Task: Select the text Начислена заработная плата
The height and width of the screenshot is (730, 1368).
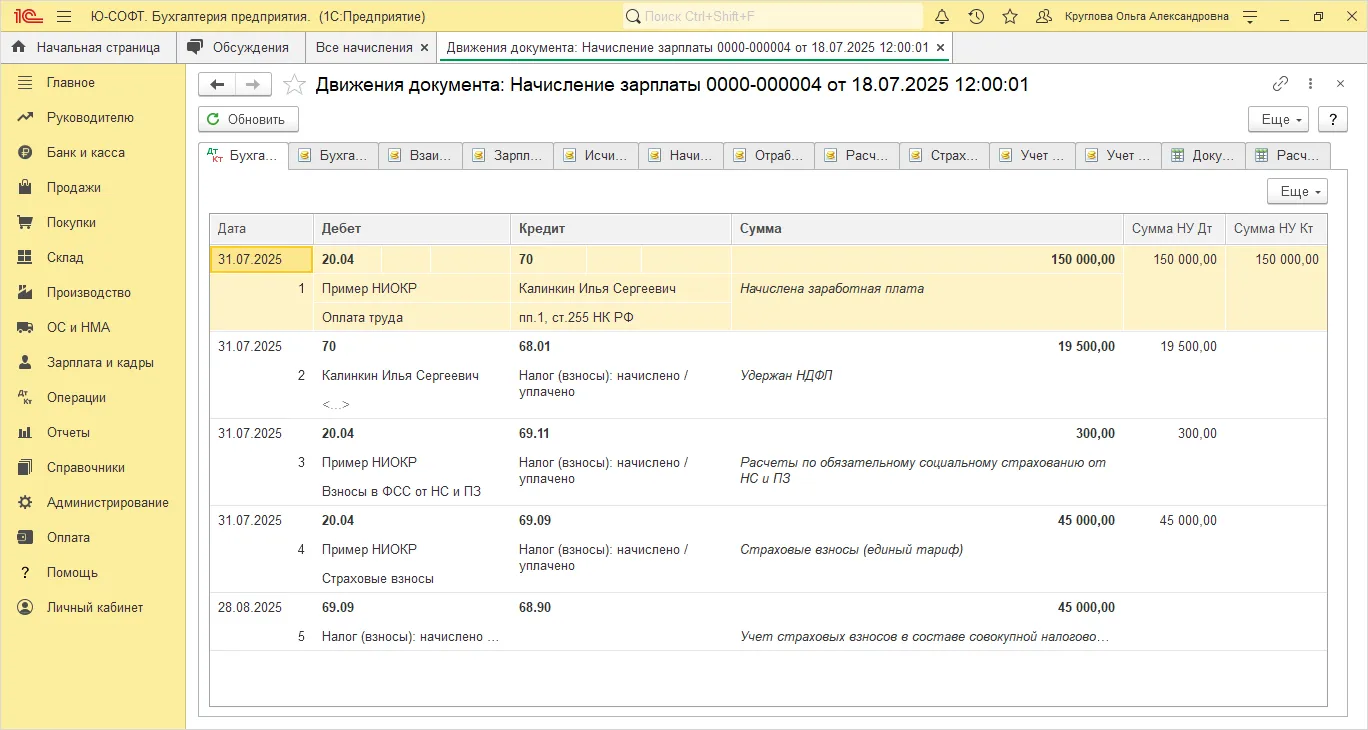Action: pyautogui.click(x=832, y=288)
